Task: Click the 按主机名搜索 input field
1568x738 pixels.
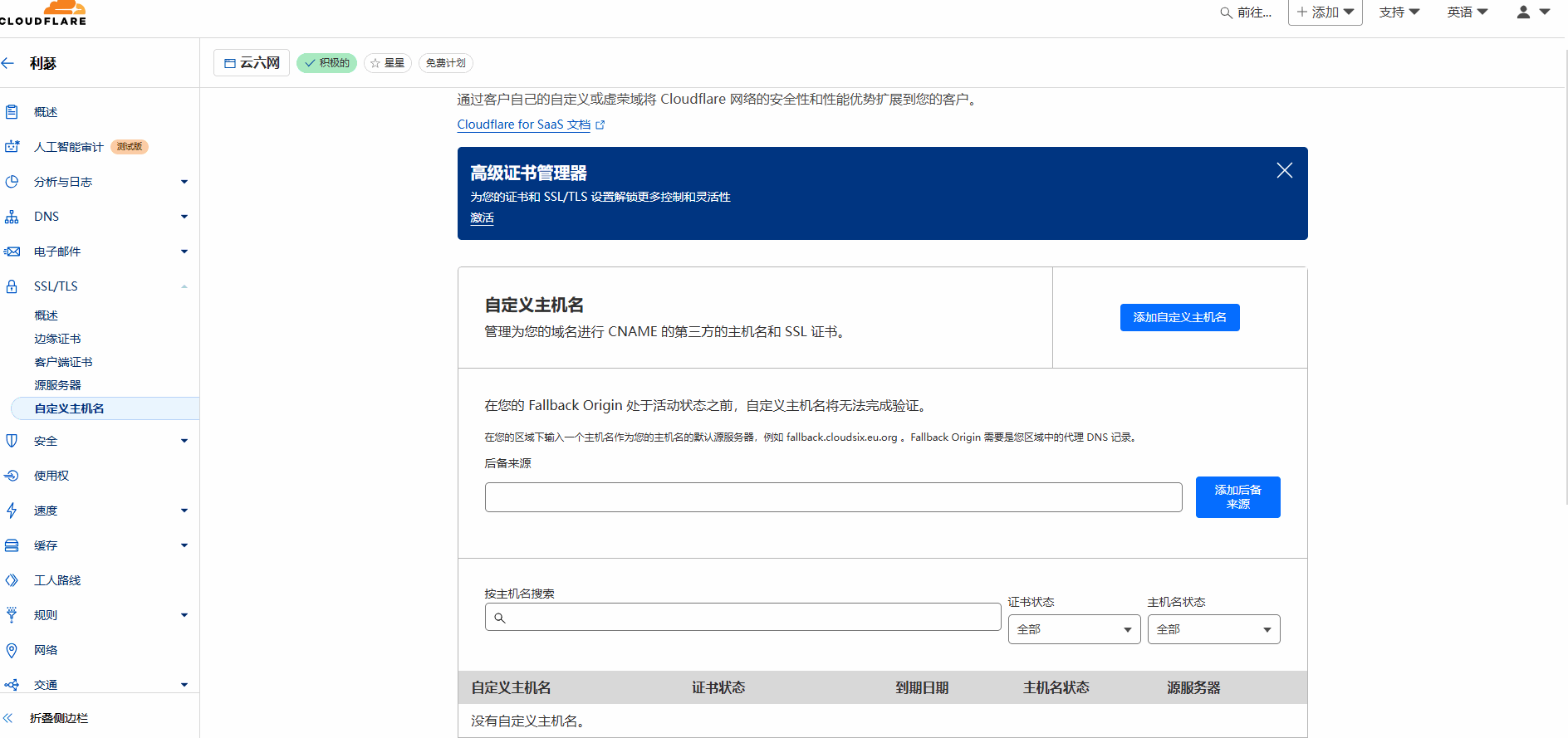Action: click(x=742, y=617)
